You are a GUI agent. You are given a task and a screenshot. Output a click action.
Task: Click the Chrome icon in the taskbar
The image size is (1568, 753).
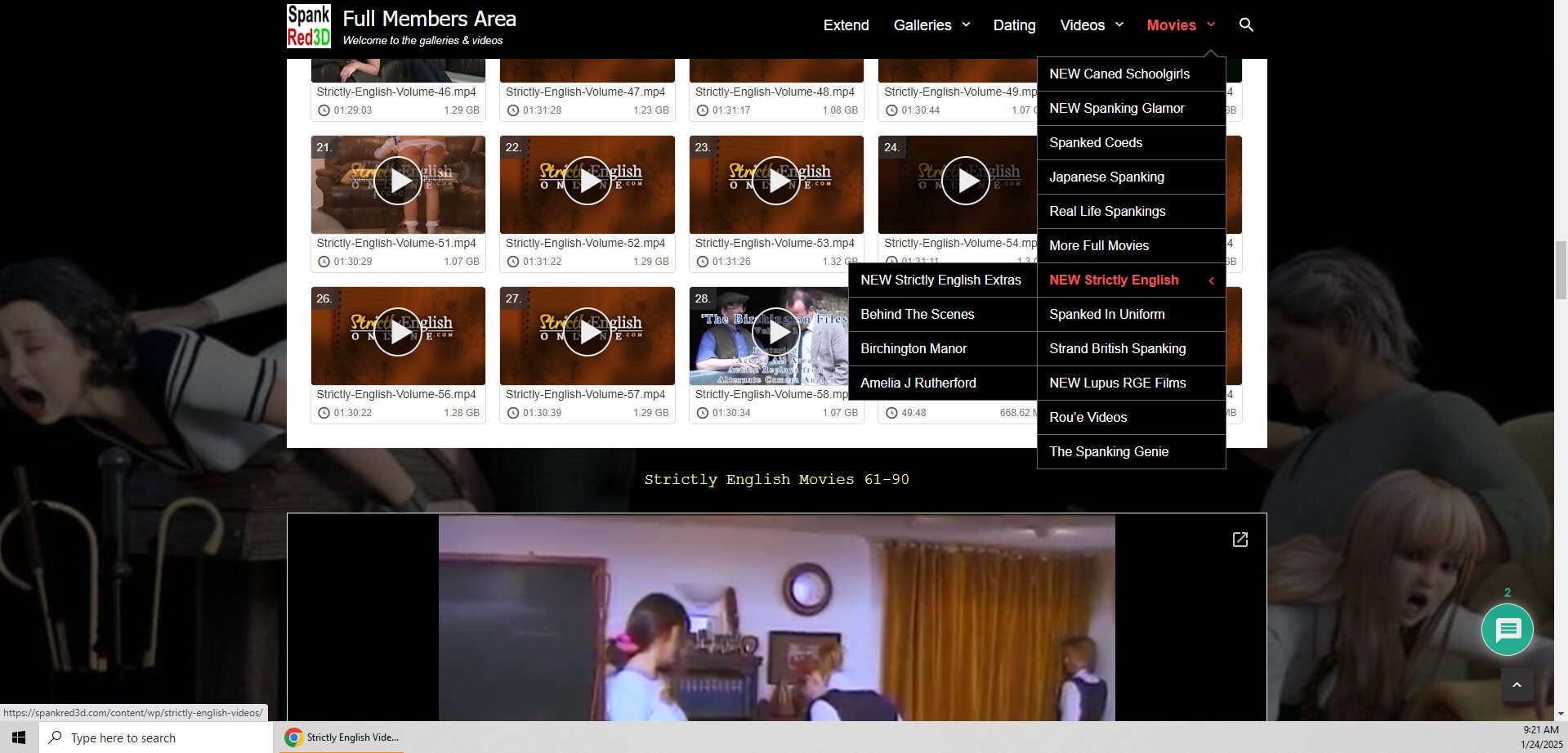(293, 737)
